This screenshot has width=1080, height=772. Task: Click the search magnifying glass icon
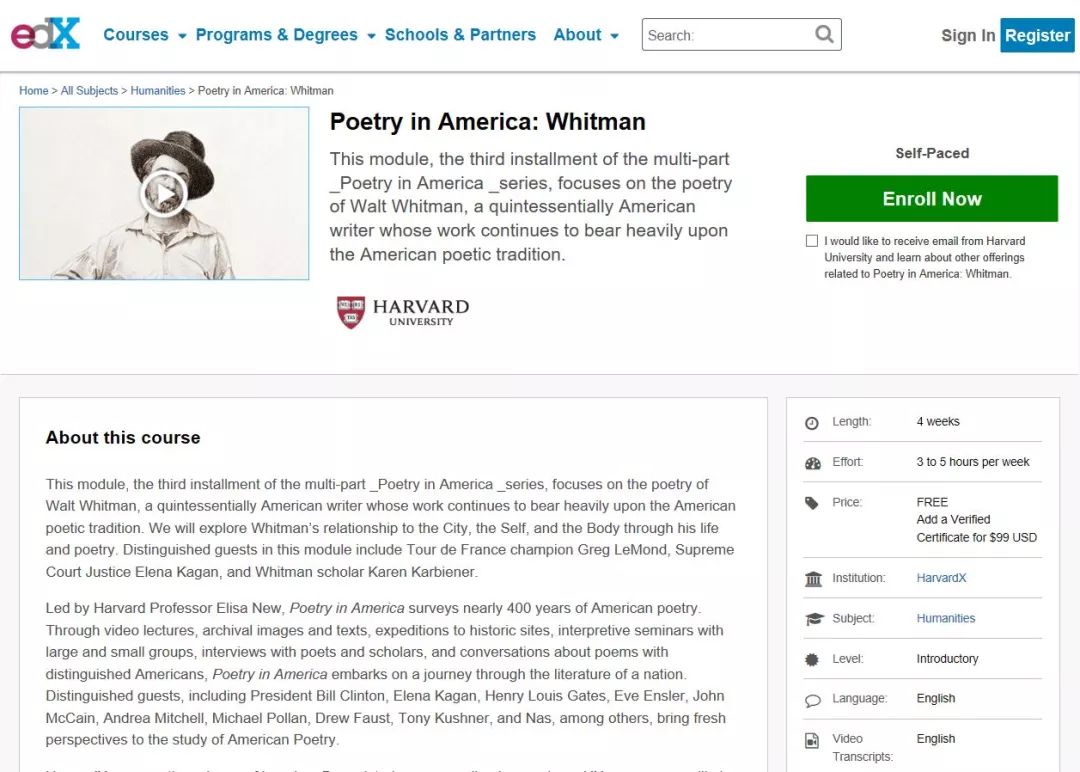coord(824,34)
